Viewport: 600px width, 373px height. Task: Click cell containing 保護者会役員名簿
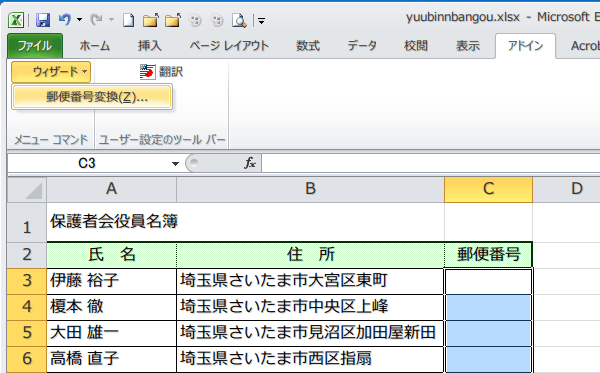pyautogui.click(x=111, y=222)
